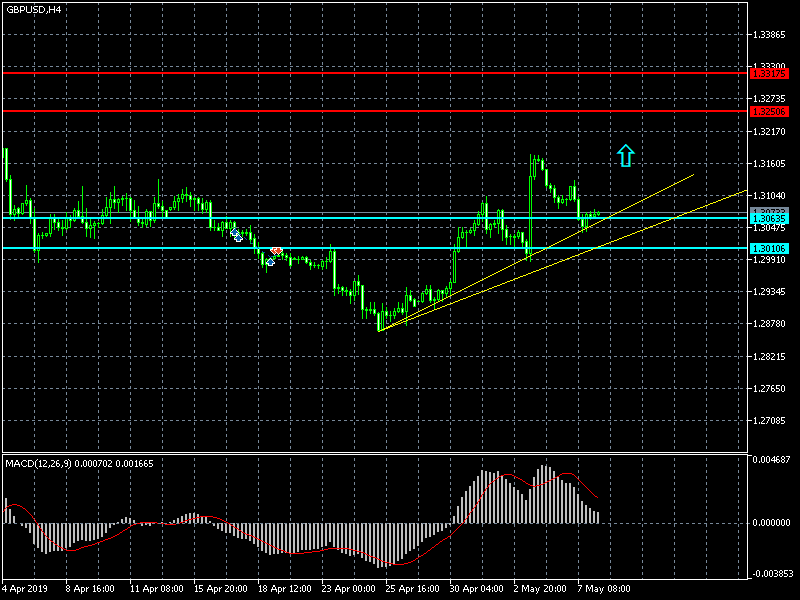Select the 1.30635 cyan price tag
The height and width of the screenshot is (600, 800).
coord(768,218)
